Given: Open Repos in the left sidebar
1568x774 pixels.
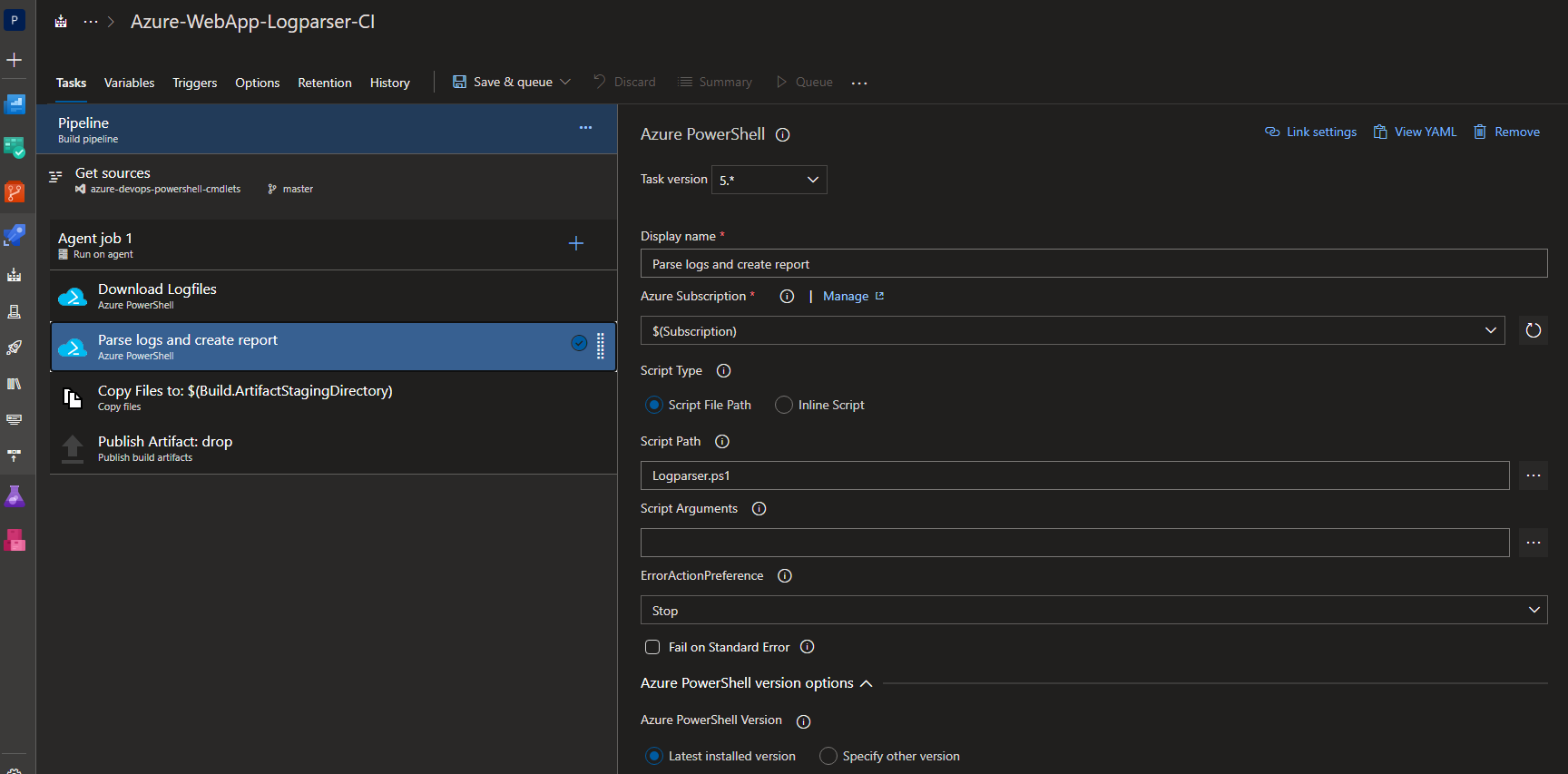Looking at the screenshot, I should click(x=14, y=191).
